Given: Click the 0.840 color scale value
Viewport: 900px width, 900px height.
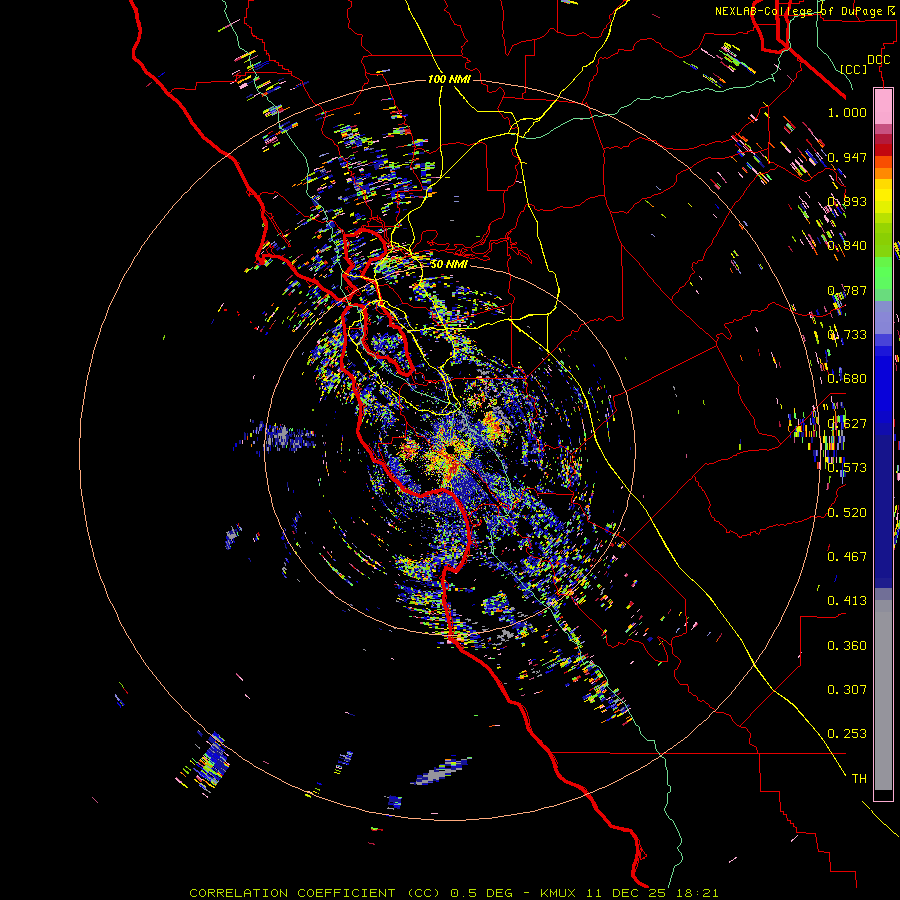Looking at the screenshot, I should pyautogui.click(x=847, y=246).
